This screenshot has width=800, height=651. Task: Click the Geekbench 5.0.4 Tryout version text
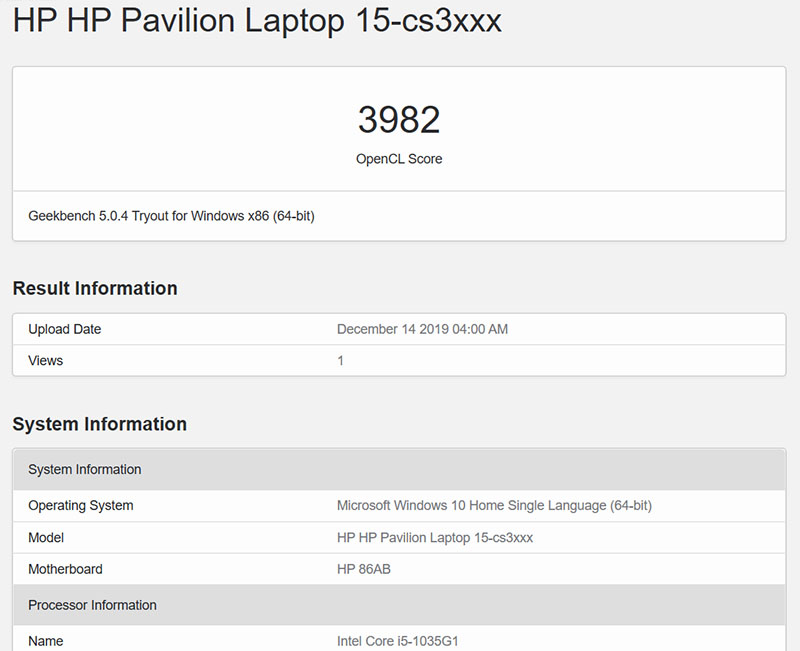coord(171,216)
